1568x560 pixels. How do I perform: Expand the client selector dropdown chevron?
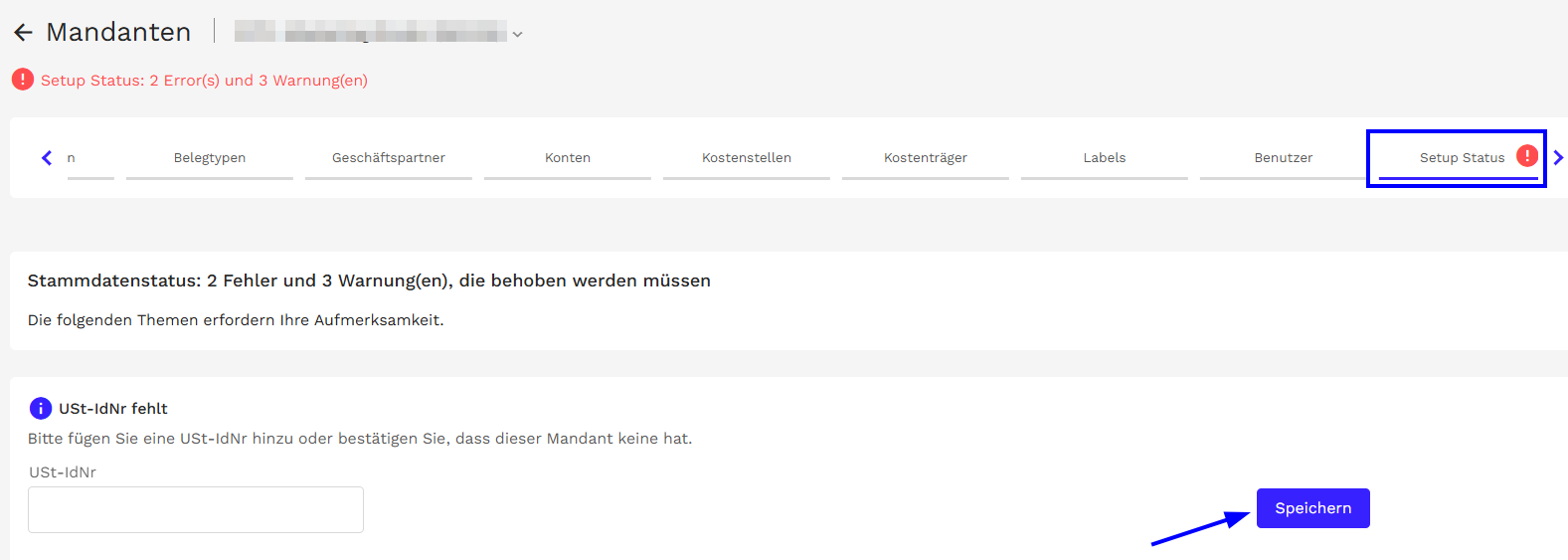click(x=517, y=35)
